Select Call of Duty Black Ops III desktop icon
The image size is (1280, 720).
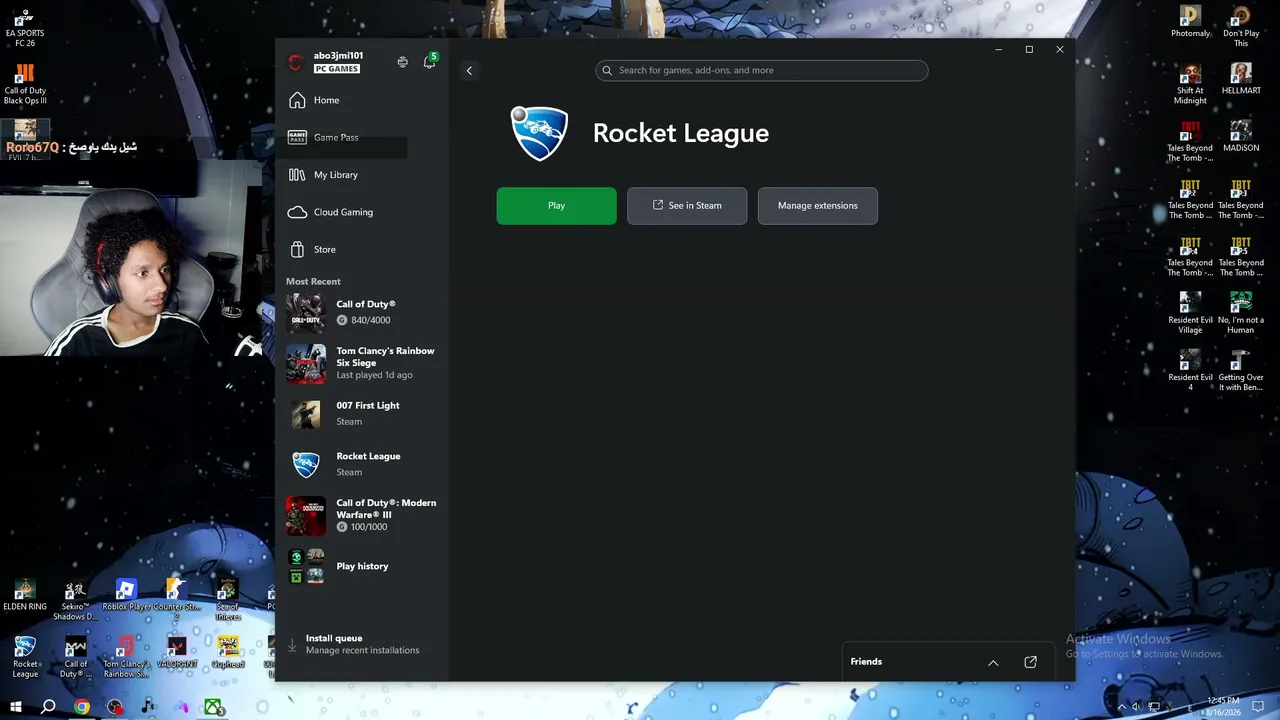click(x=25, y=85)
